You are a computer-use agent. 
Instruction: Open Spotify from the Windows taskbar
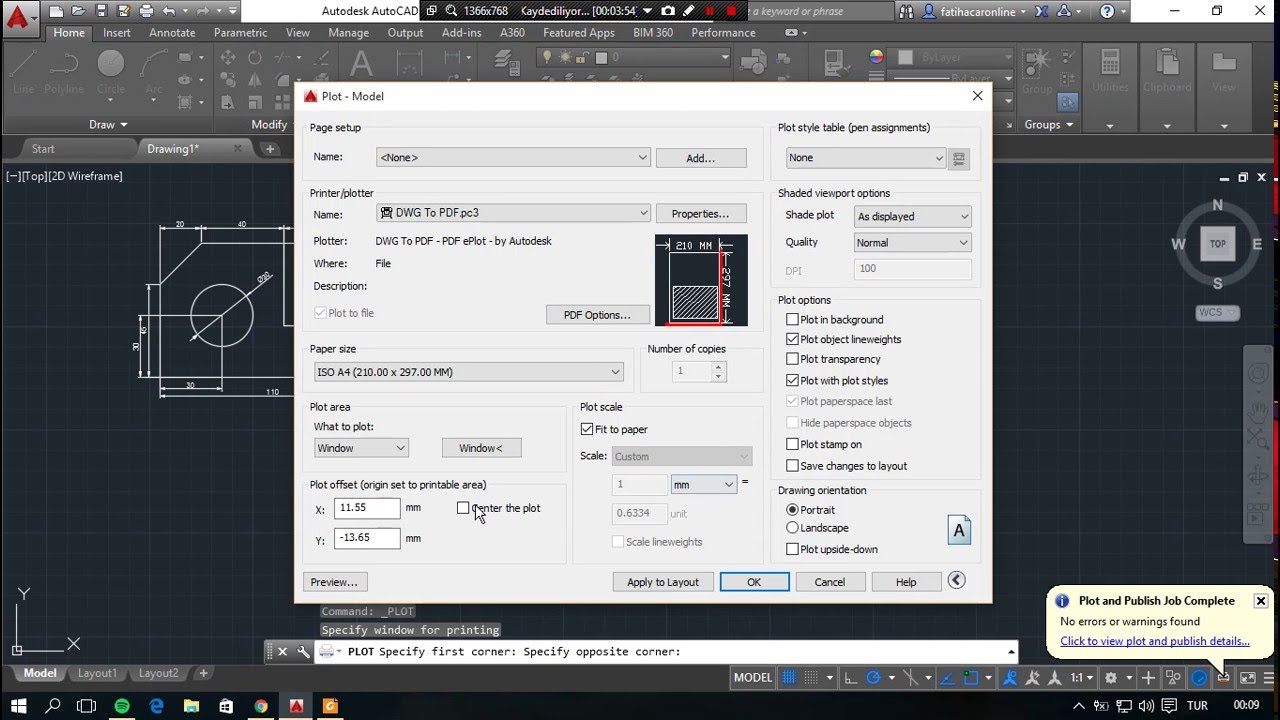[122, 706]
